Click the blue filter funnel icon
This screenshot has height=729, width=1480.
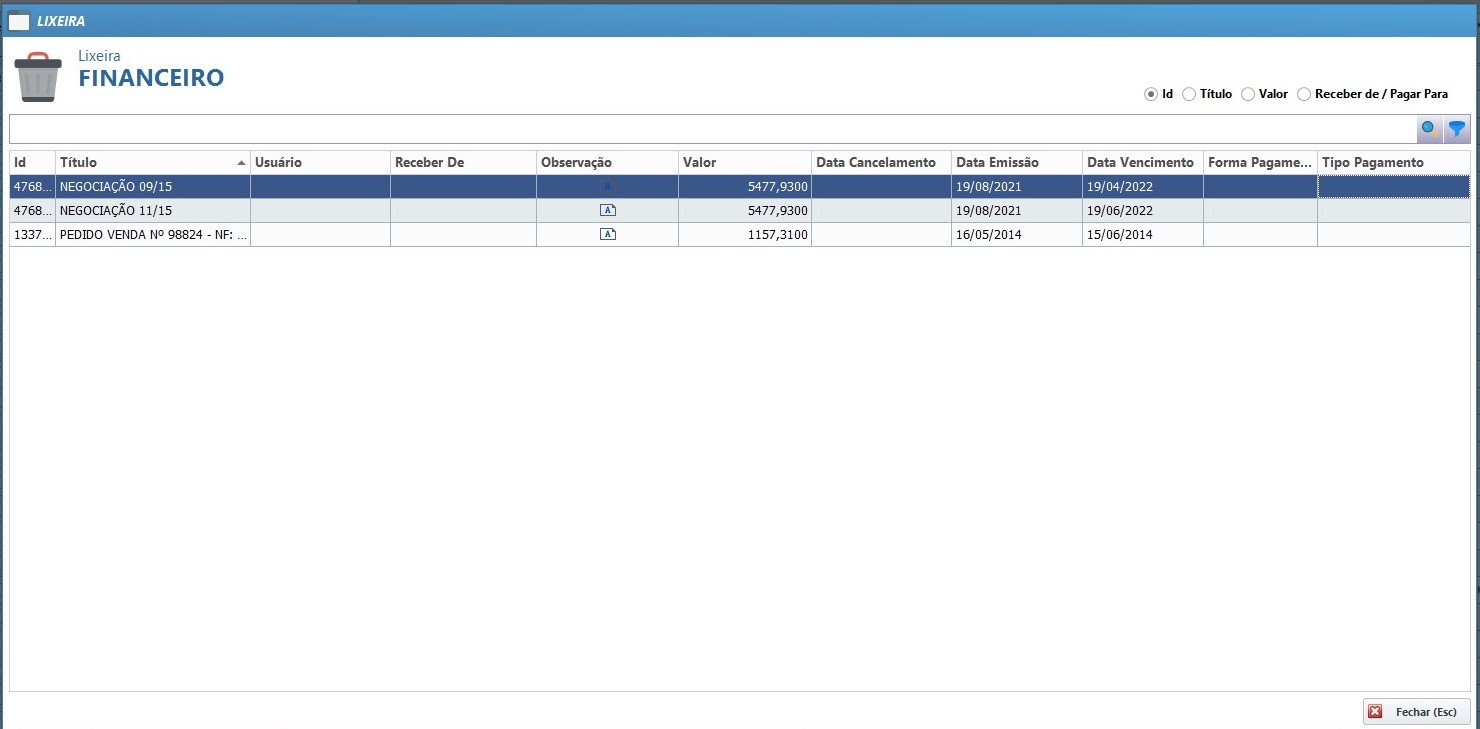1457,129
